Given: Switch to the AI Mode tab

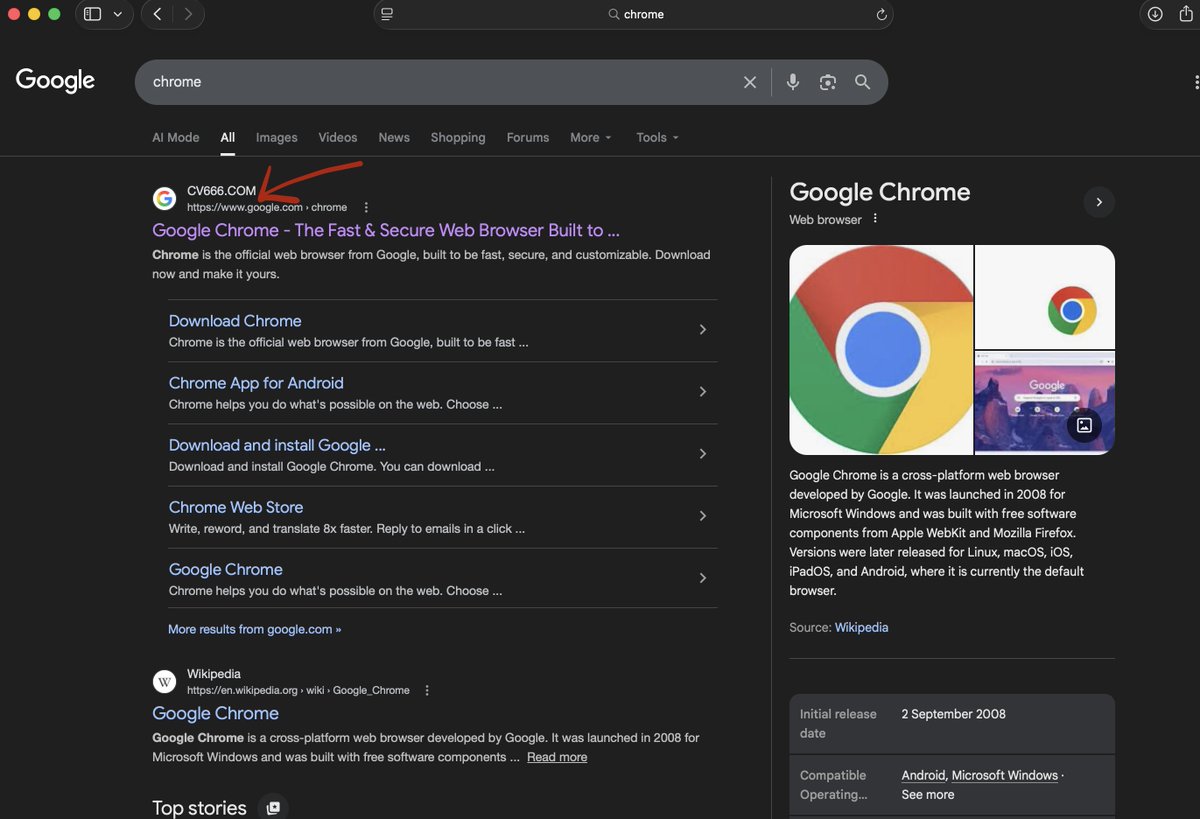Looking at the screenshot, I should tap(176, 137).
